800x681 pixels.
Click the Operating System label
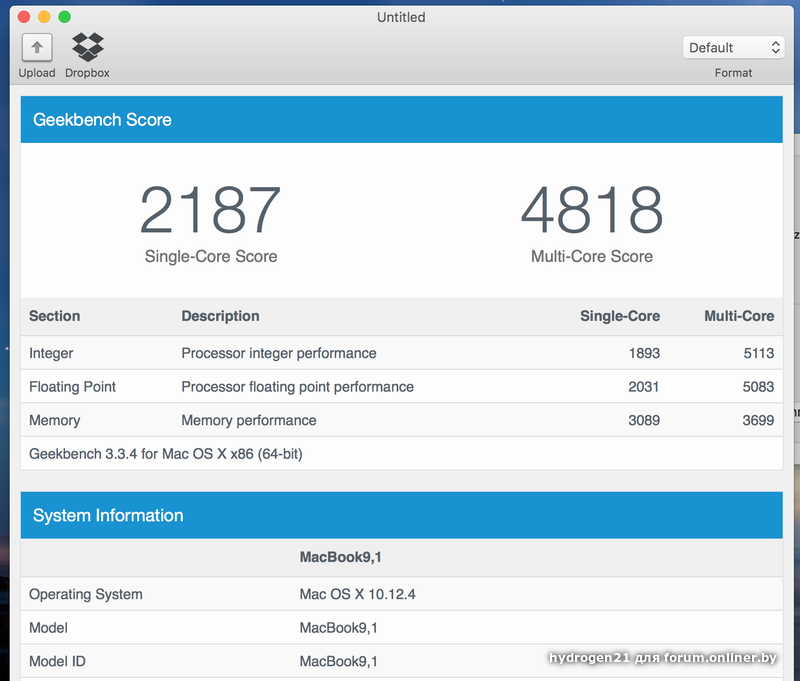pos(86,594)
